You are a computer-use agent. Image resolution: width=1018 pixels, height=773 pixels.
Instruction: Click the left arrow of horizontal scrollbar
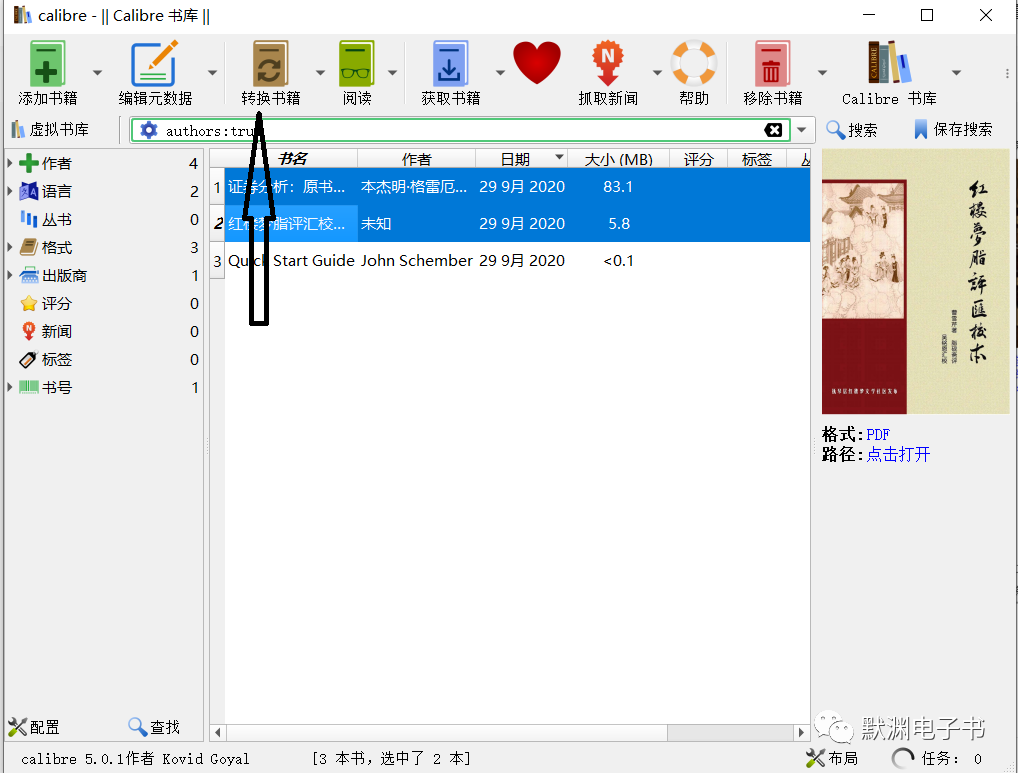click(217, 733)
